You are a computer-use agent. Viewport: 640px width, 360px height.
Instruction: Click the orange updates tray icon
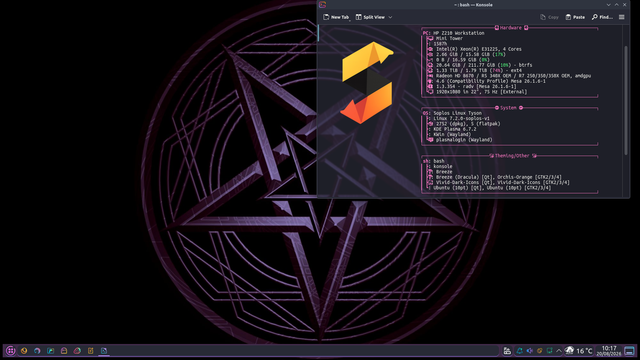[x=540, y=351]
